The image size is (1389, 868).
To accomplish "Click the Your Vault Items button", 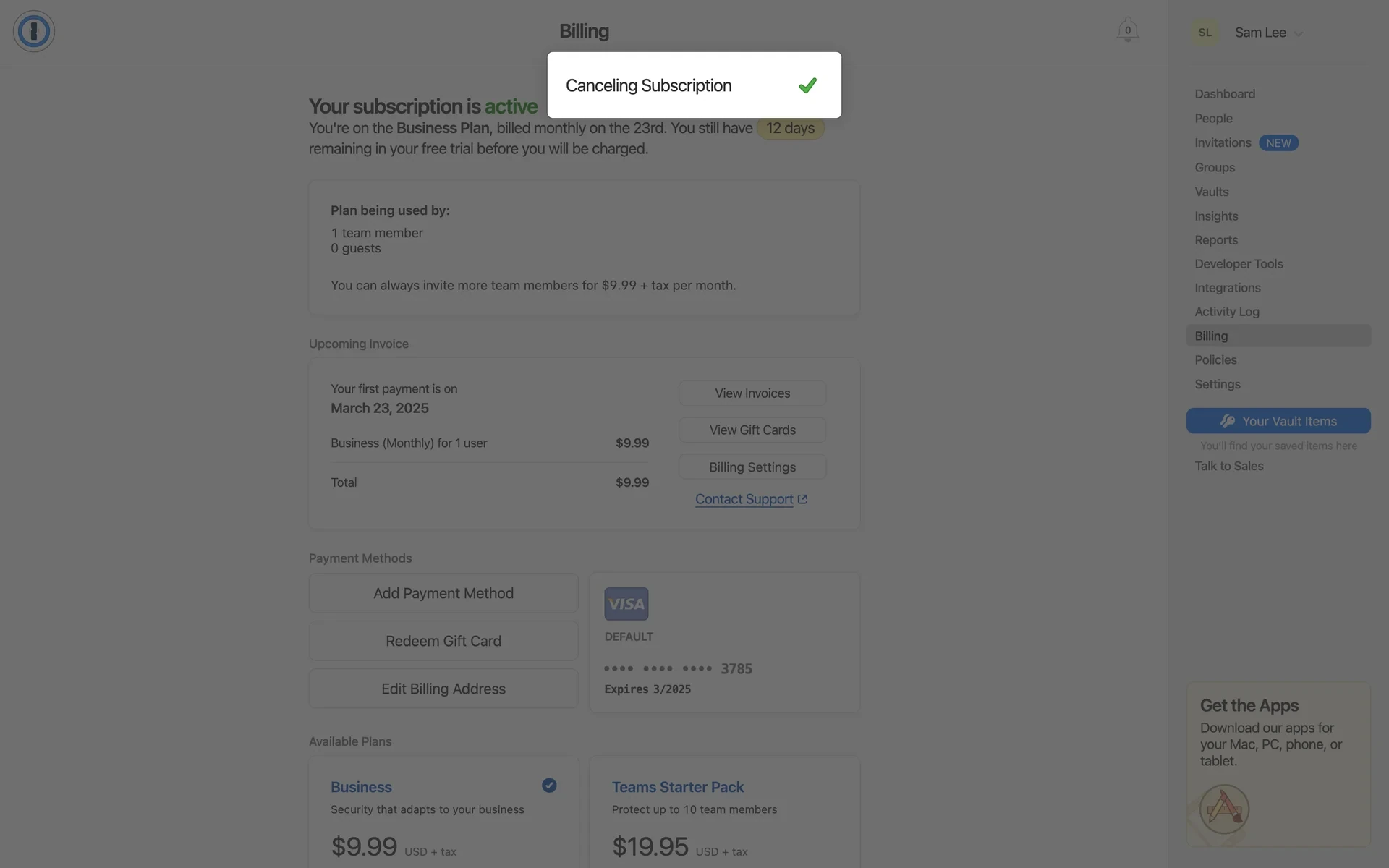I will 1278,421.
